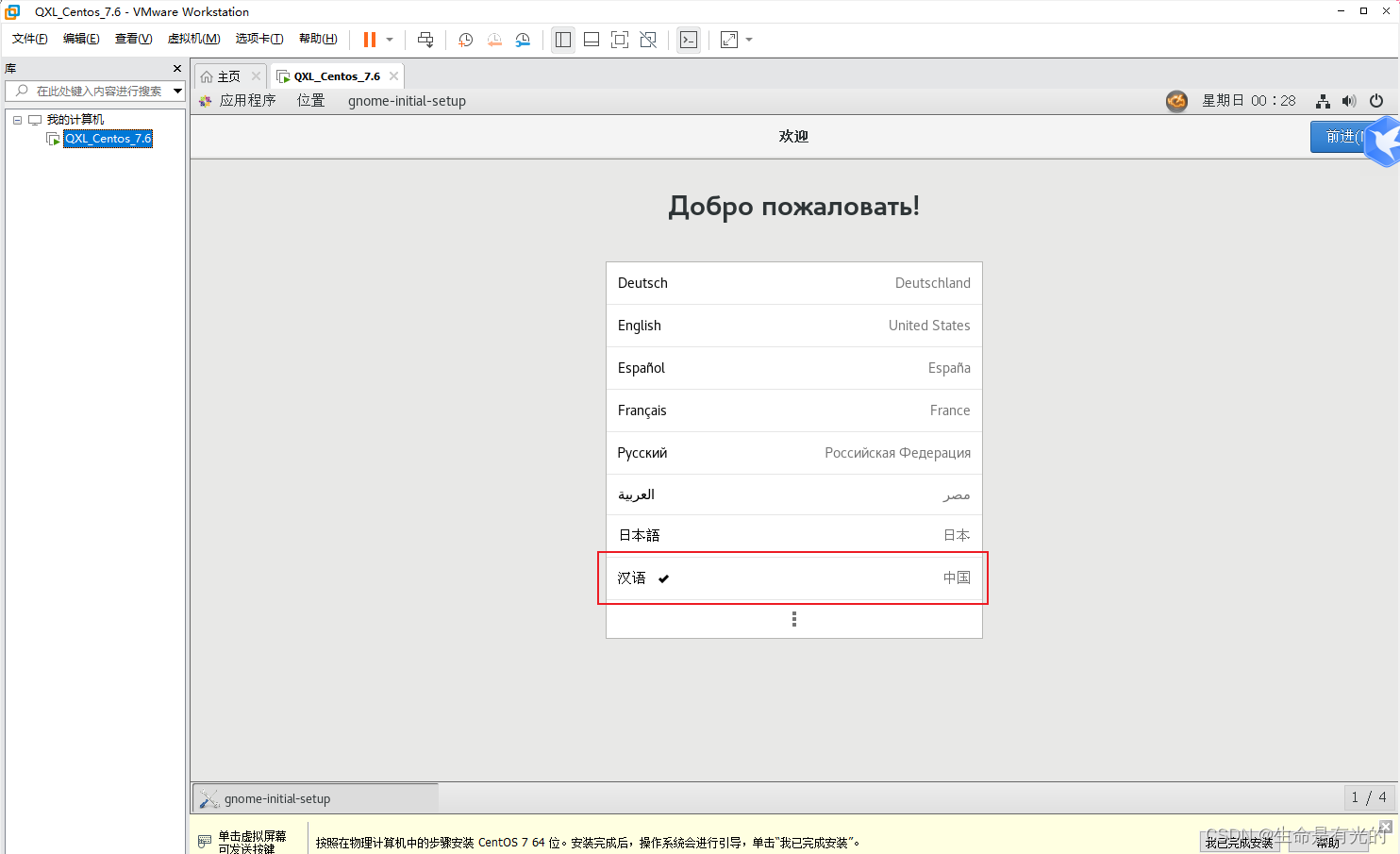Select Français language row
The image size is (1400, 854).
point(794,410)
